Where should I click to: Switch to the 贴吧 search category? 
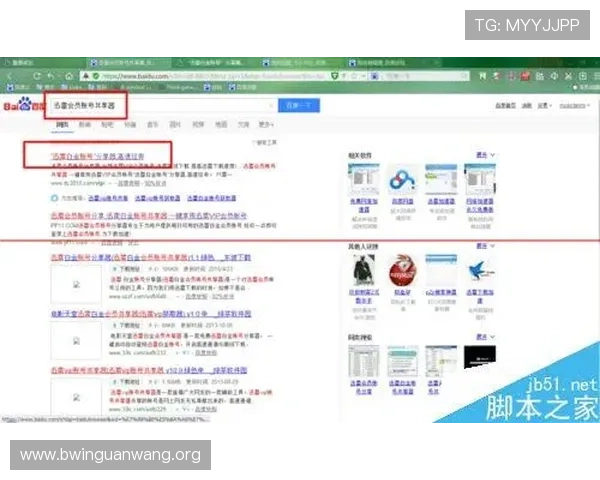107,124
